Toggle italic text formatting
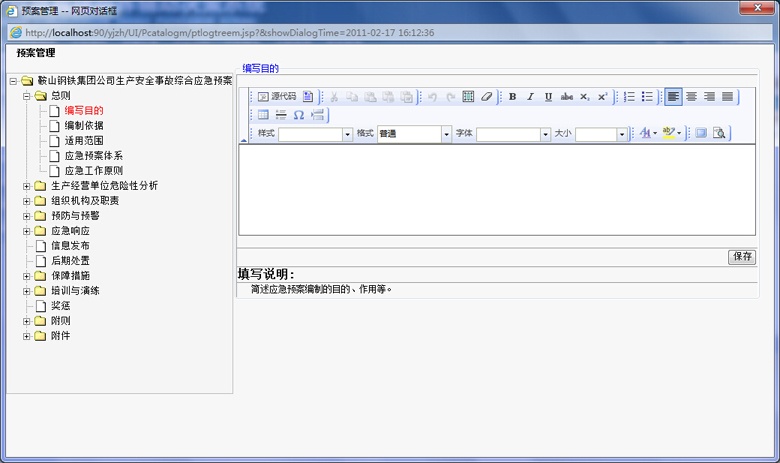This screenshot has height=463, width=780. (x=530, y=97)
